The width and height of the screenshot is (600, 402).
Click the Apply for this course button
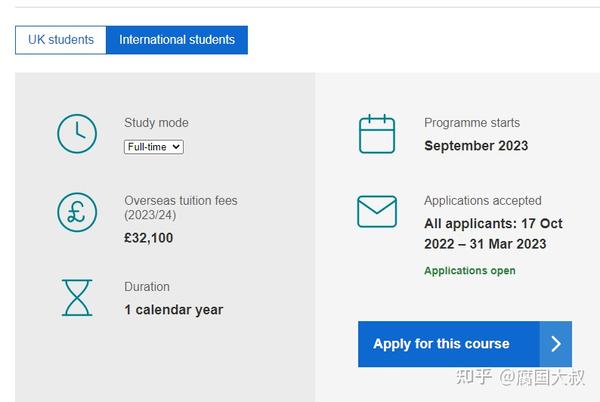click(465, 344)
